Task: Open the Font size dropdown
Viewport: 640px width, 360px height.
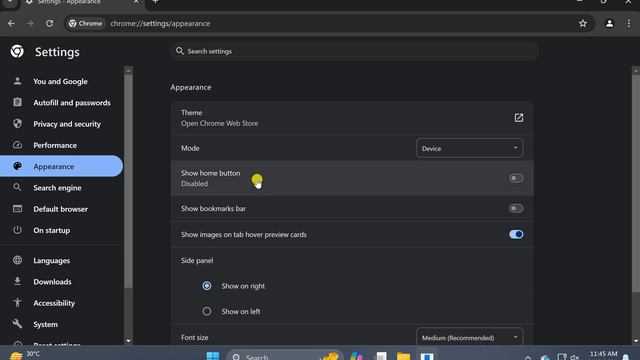Action: pos(469,337)
